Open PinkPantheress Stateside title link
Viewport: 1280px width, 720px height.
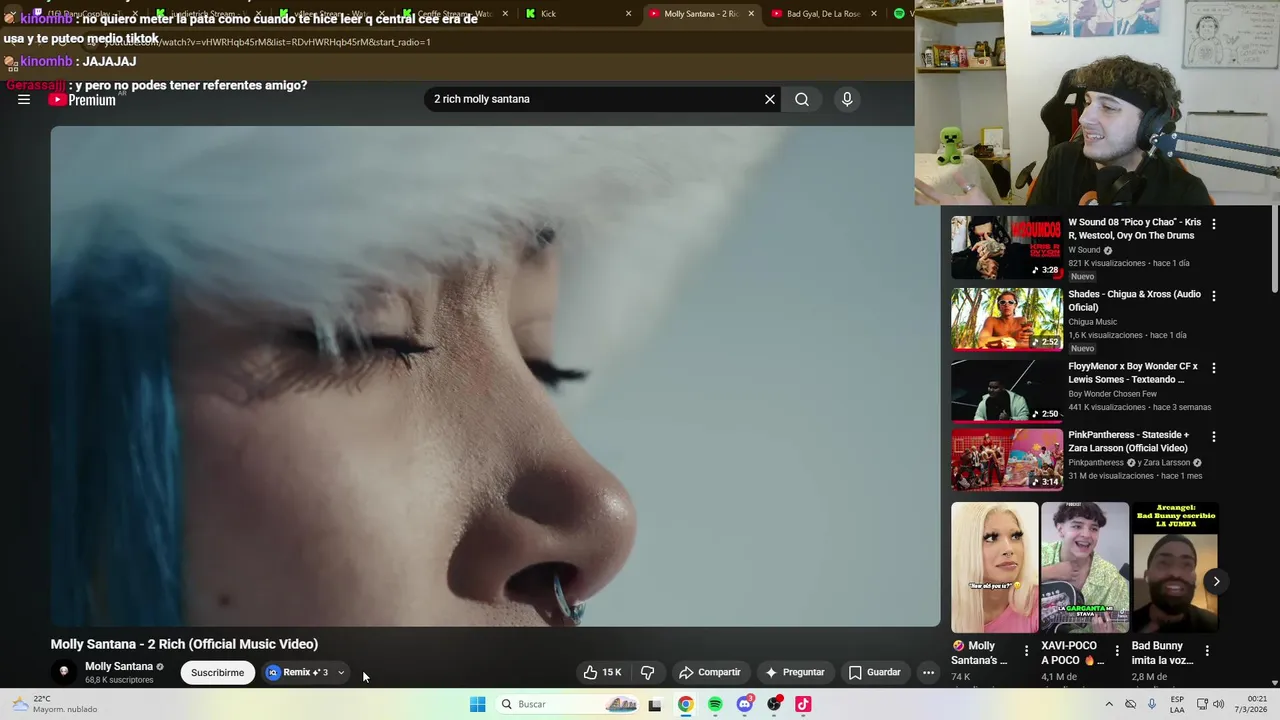pos(1129,441)
